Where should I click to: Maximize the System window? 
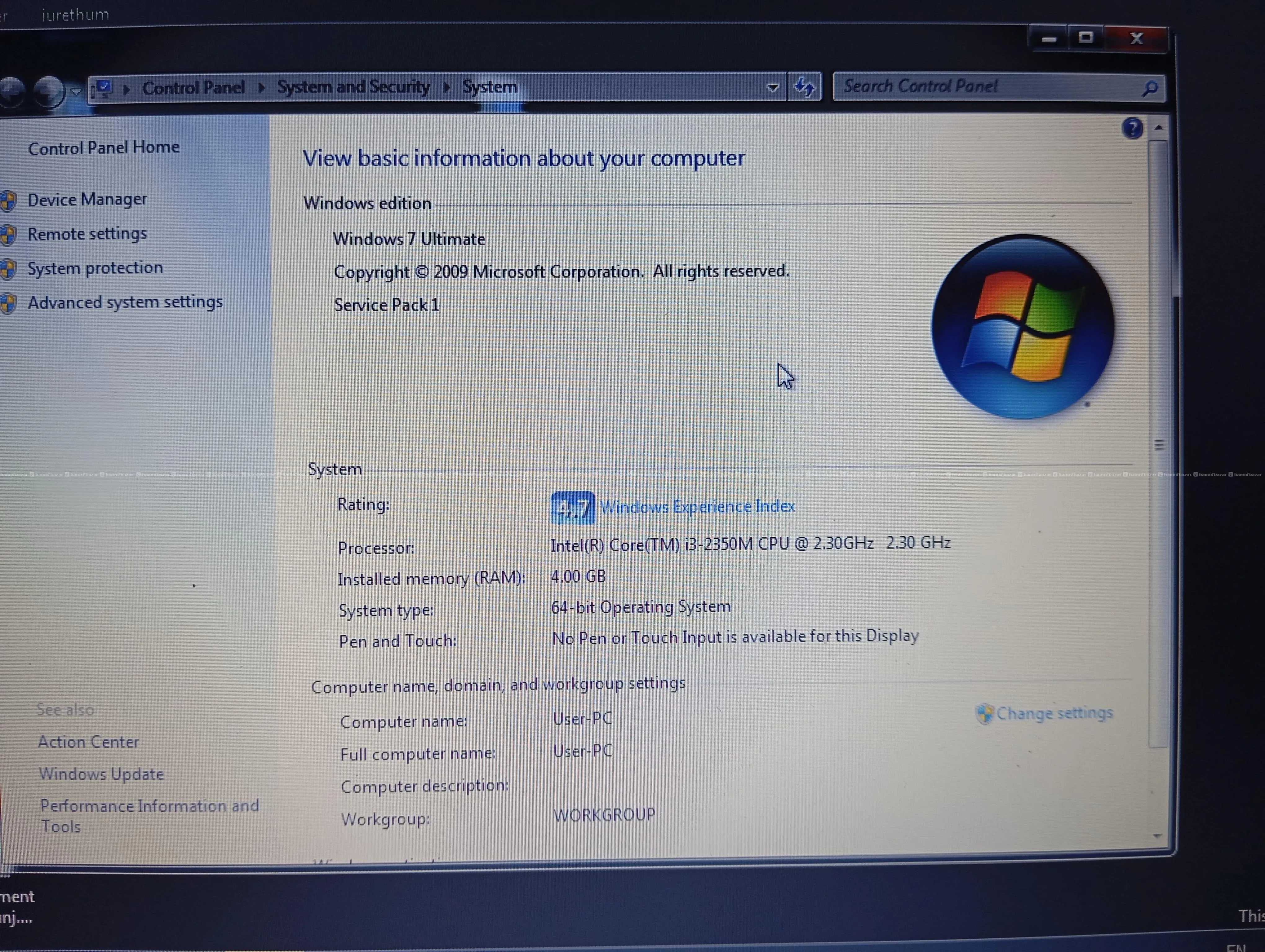(1085, 38)
